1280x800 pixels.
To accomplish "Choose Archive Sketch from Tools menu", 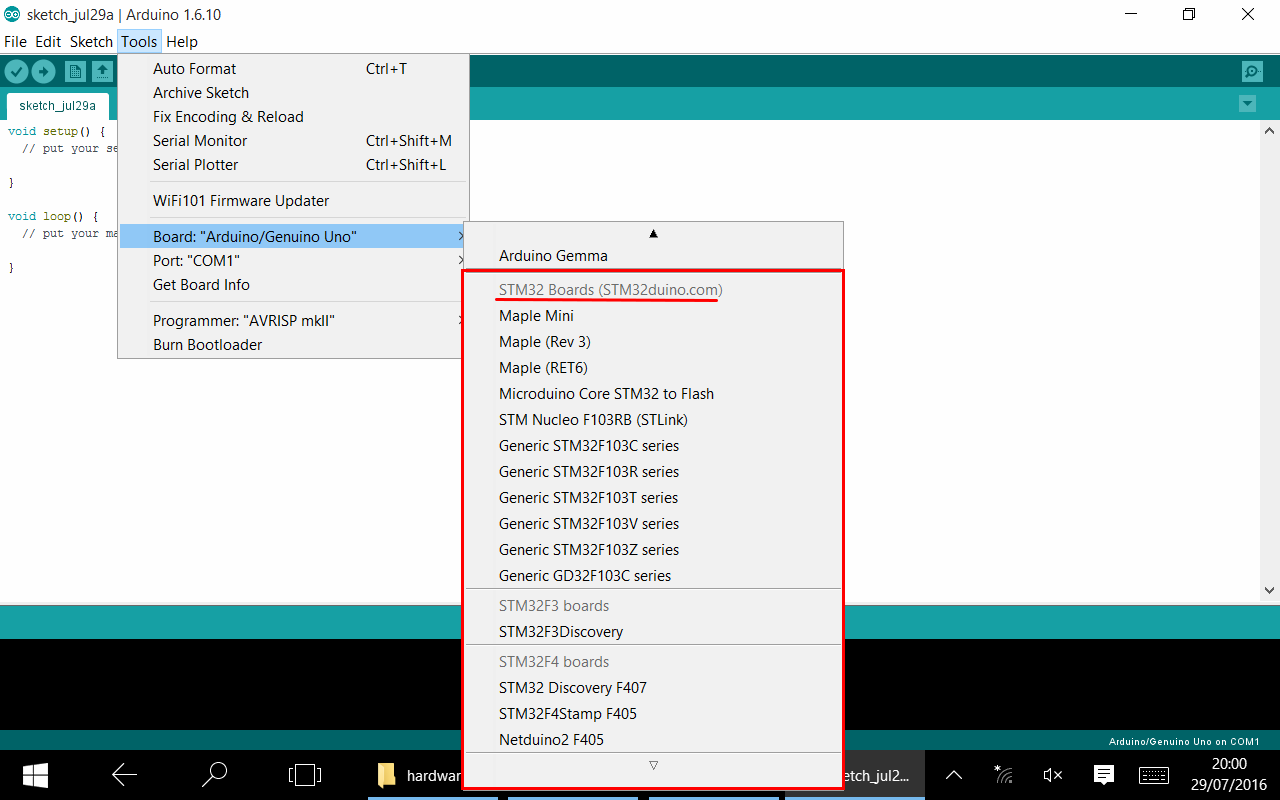I will coord(293,93).
